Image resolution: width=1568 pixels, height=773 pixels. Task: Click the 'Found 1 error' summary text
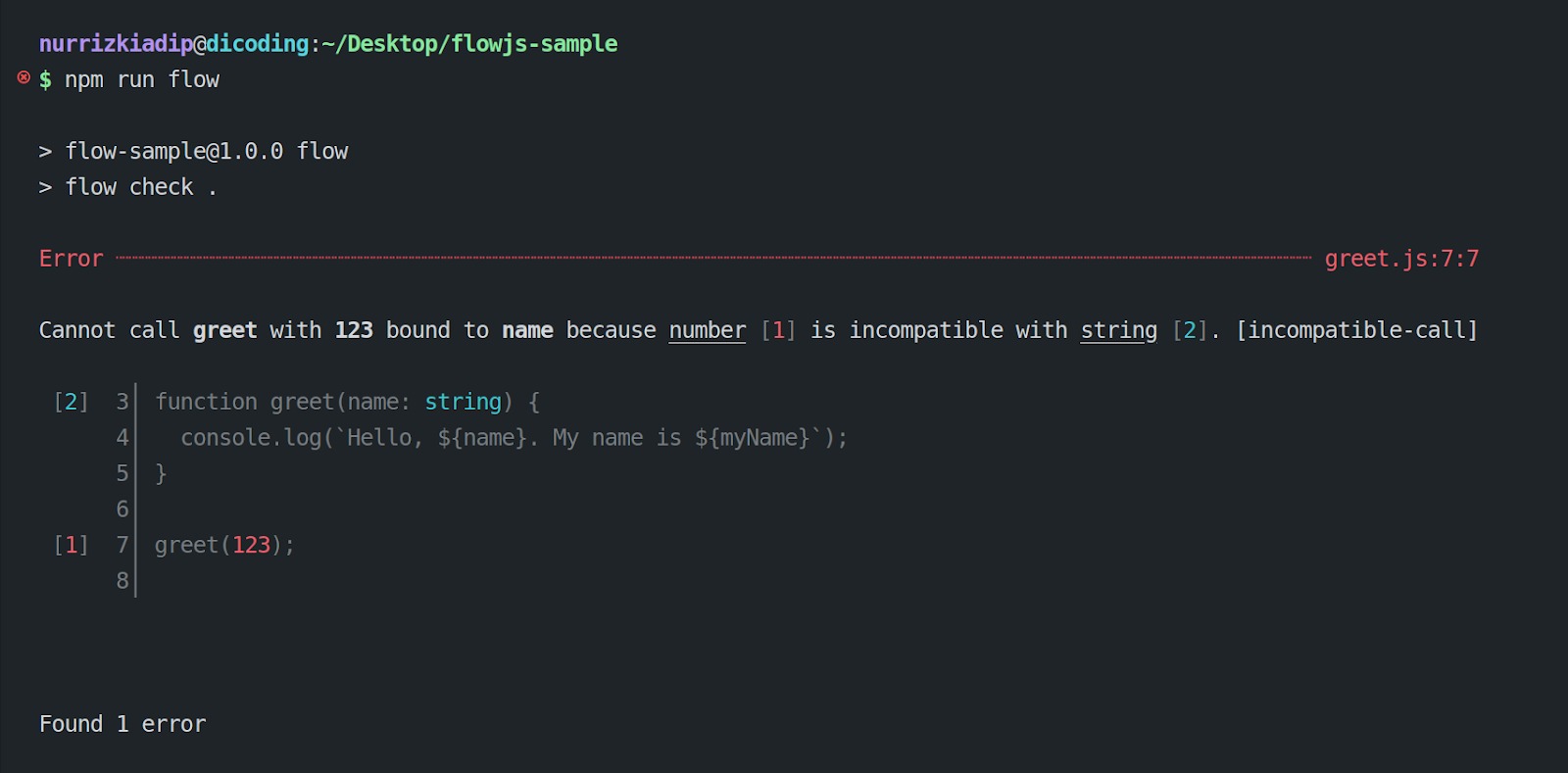[122, 724]
